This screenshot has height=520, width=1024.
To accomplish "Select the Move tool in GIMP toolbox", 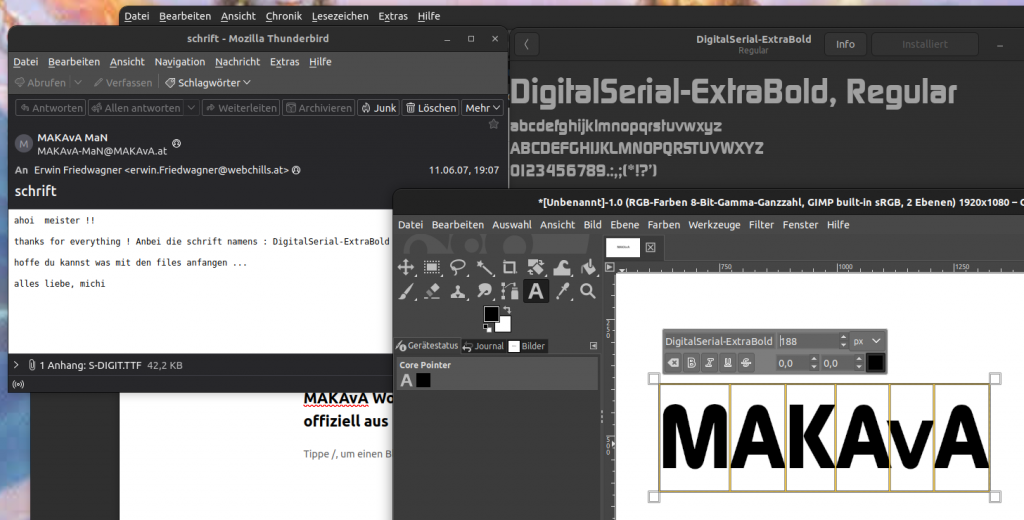I will click(406, 267).
